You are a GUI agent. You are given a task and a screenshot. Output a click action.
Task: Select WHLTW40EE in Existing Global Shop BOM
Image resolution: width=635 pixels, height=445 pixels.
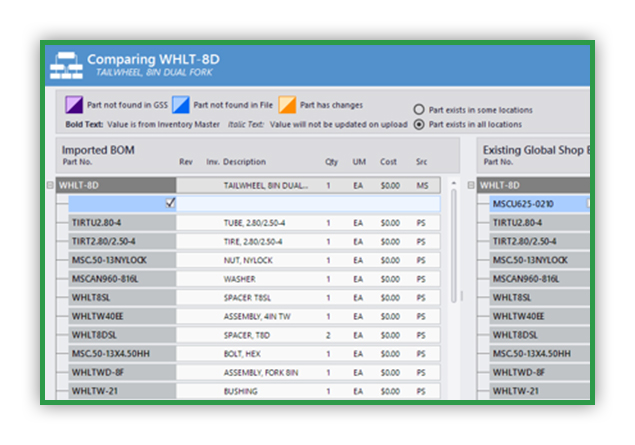pyautogui.click(x=539, y=316)
